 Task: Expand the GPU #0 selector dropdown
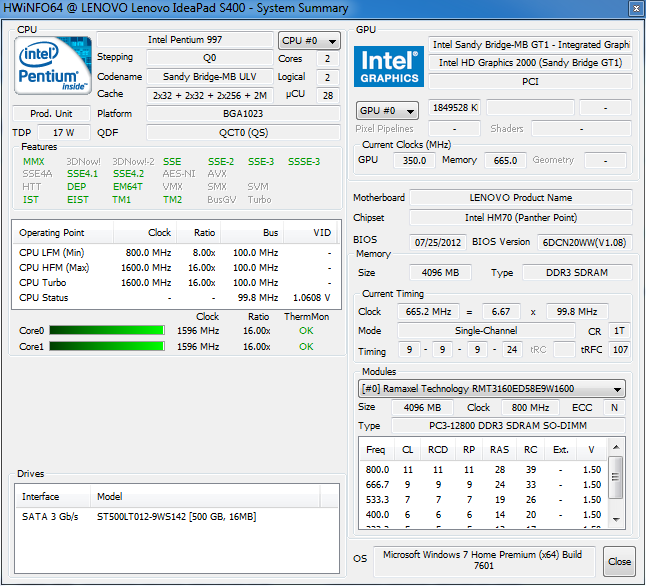[x=388, y=110]
